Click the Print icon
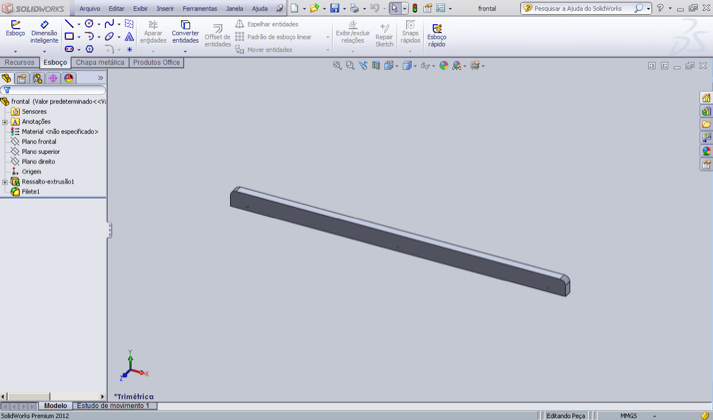 pos(354,8)
